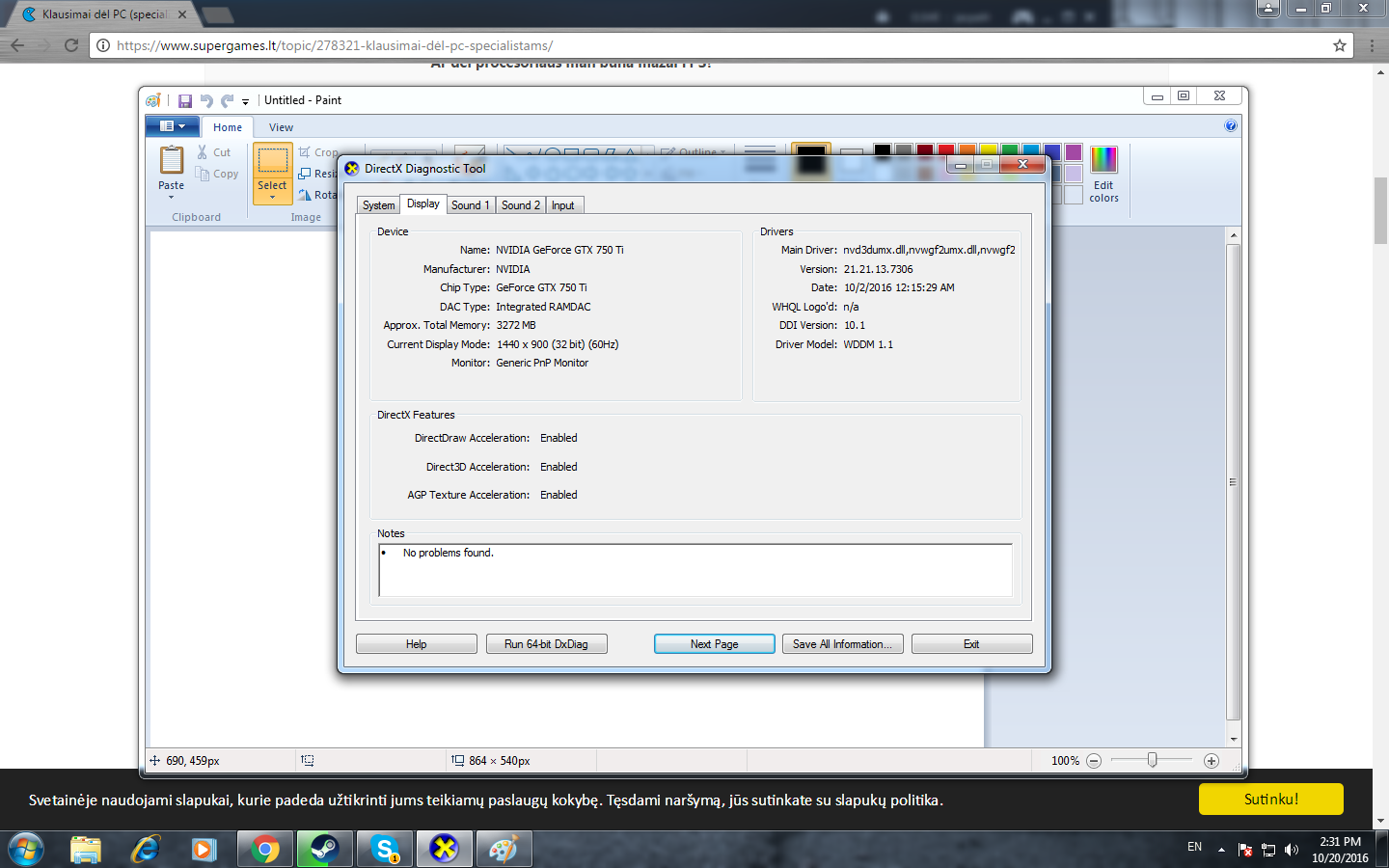Accept cookies with the Sutinku! button
Viewport: 1389px width, 868px height.
tap(1271, 800)
